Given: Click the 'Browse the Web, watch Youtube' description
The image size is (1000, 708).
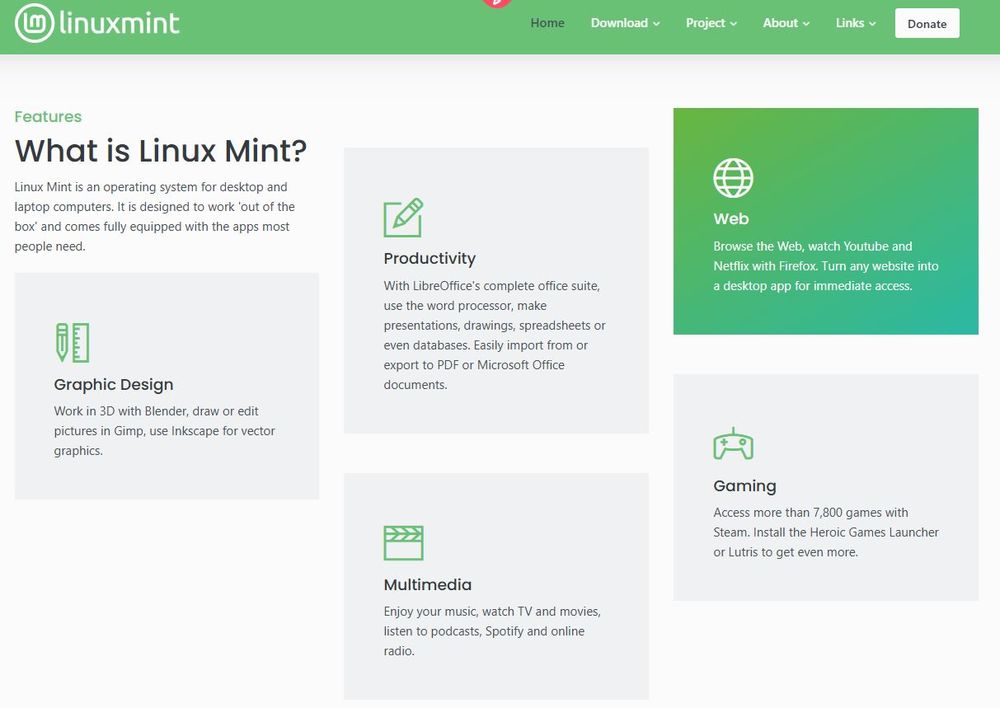Looking at the screenshot, I should (x=826, y=266).
